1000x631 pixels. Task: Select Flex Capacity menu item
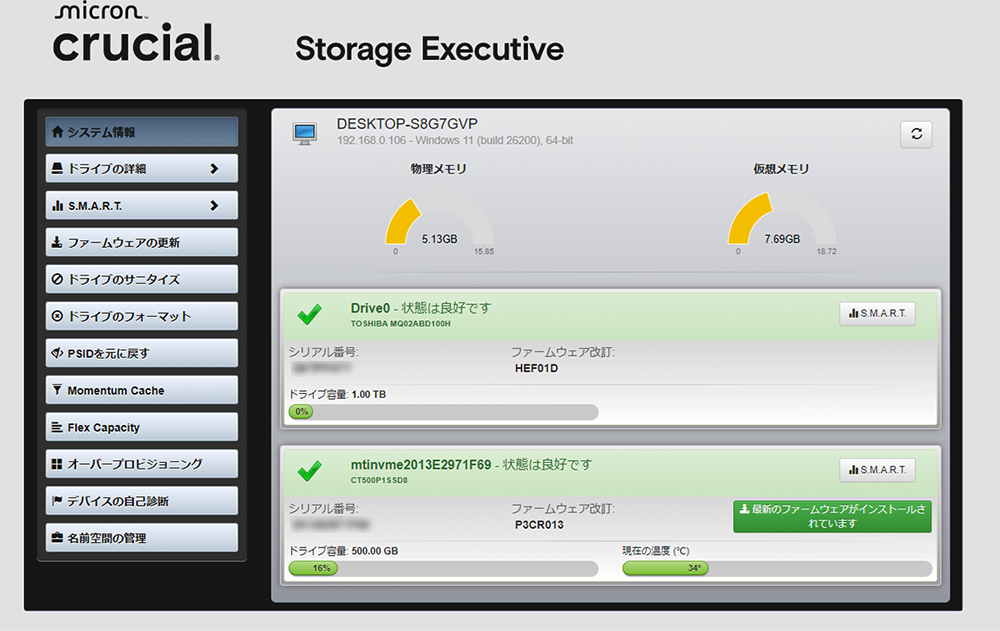141,427
